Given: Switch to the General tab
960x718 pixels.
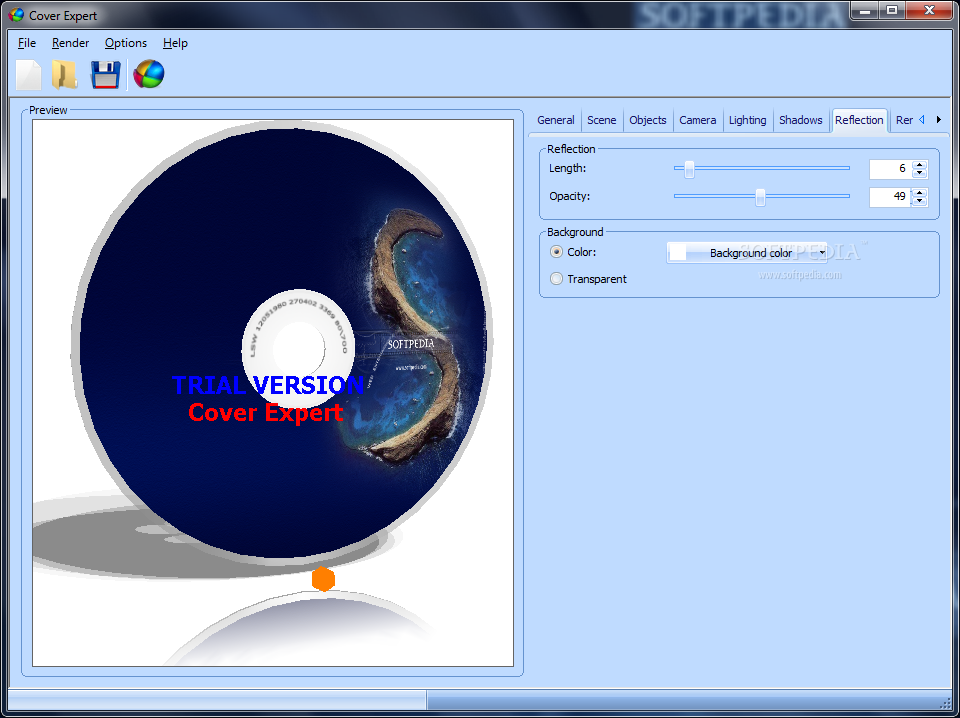Looking at the screenshot, I should [x=556, y=120].
